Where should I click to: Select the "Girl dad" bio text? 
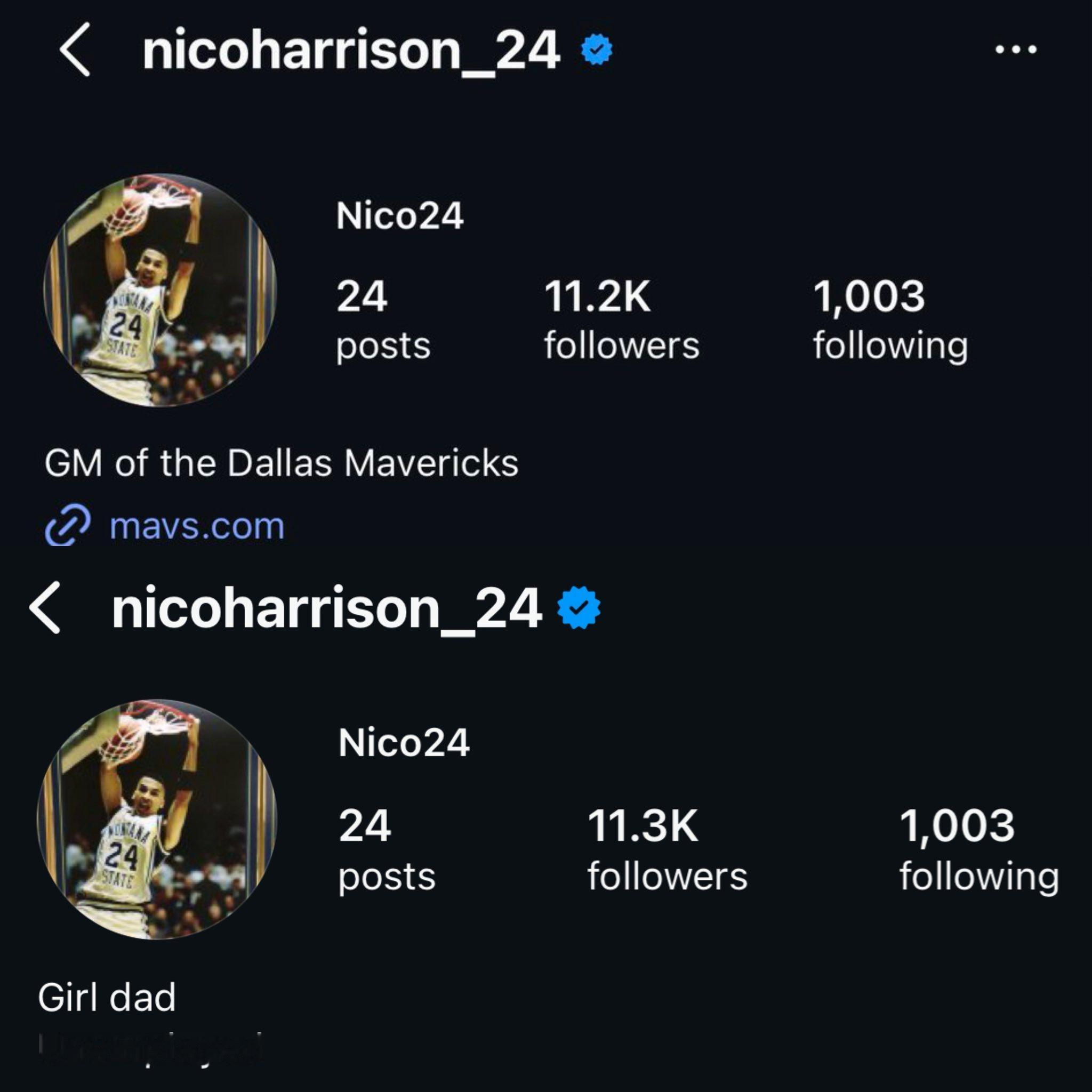[107, 997]
